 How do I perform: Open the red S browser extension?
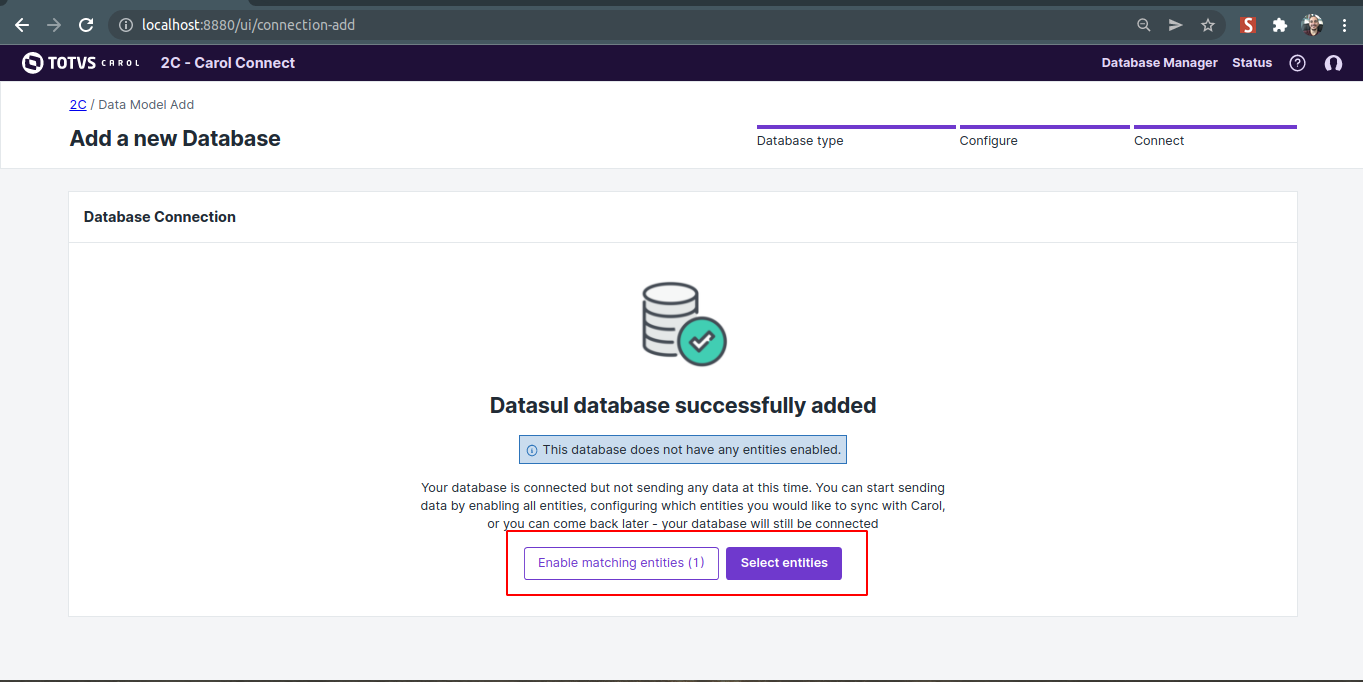coord(1247,25)
